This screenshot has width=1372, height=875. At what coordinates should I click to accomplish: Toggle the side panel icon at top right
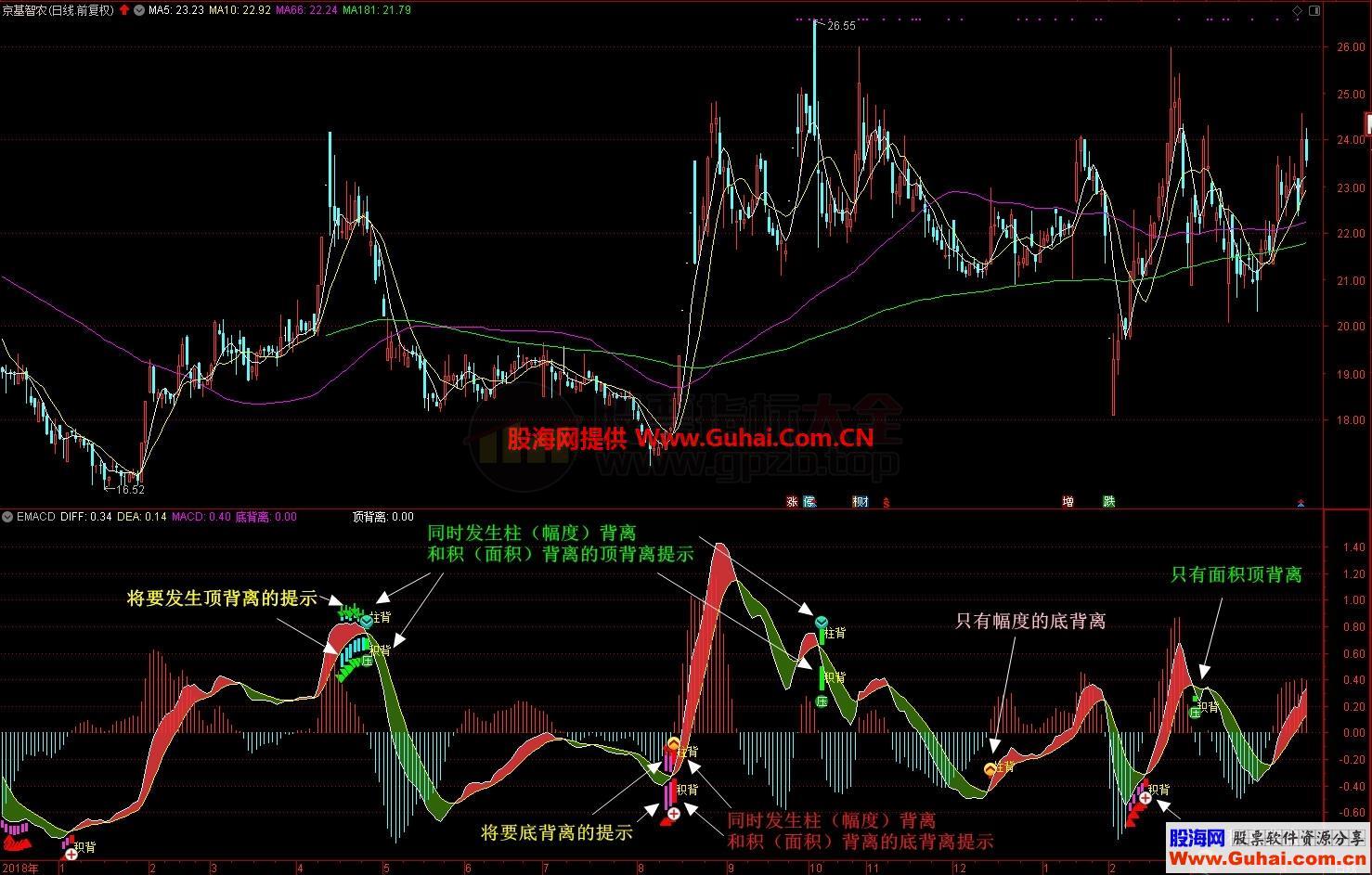click(x=1313, y=10)
